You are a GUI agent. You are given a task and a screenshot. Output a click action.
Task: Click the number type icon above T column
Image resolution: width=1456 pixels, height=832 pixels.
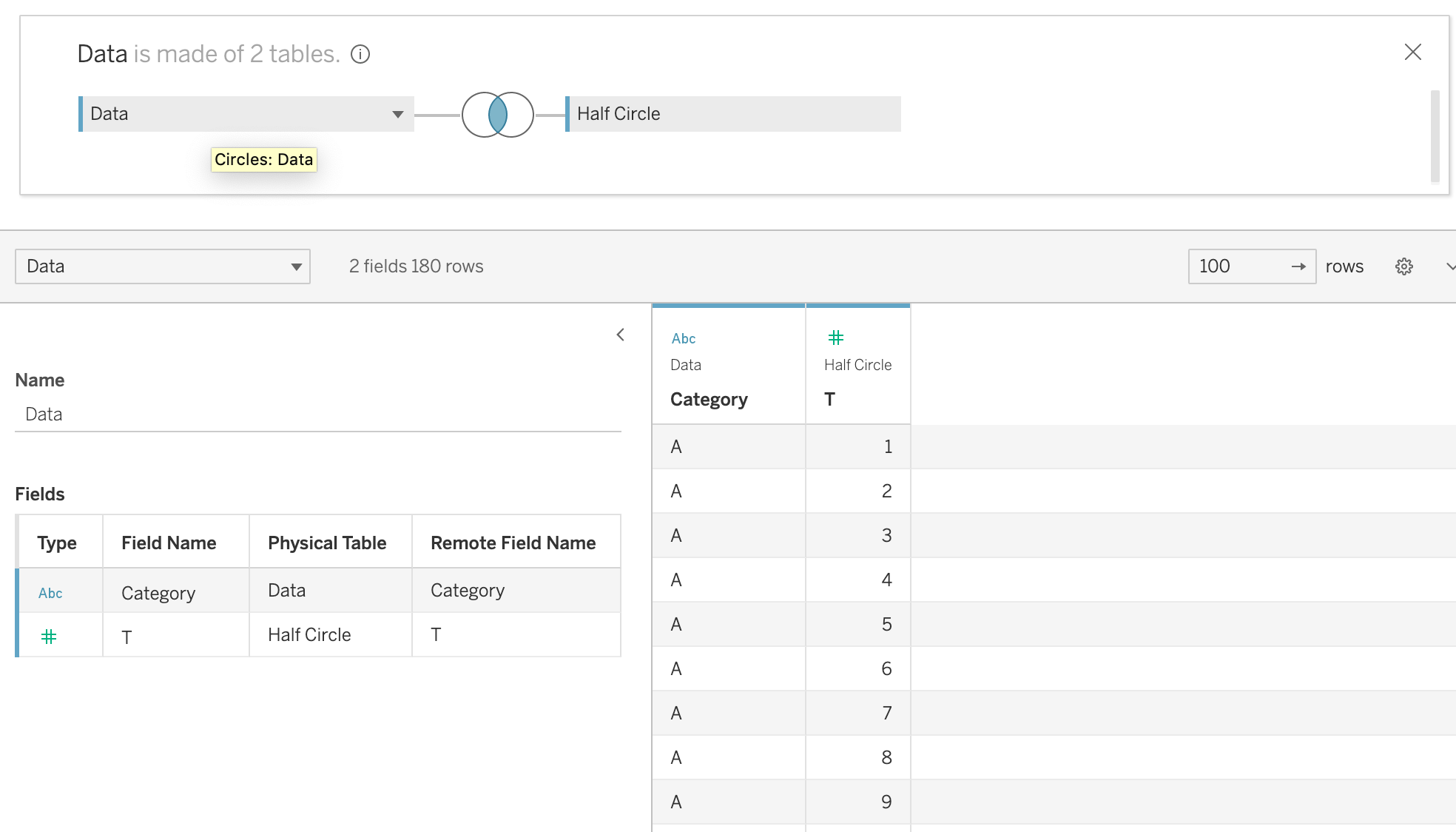click(835, 338)
